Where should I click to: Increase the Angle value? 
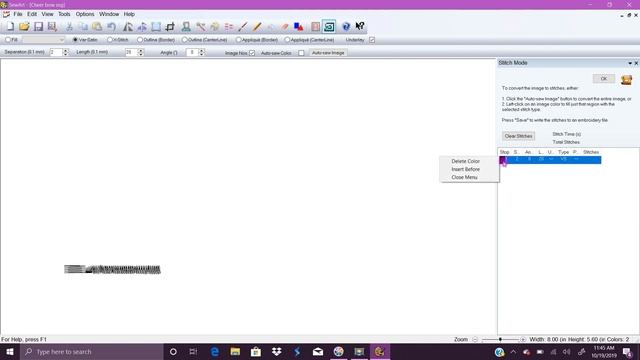tap(201, 51)
